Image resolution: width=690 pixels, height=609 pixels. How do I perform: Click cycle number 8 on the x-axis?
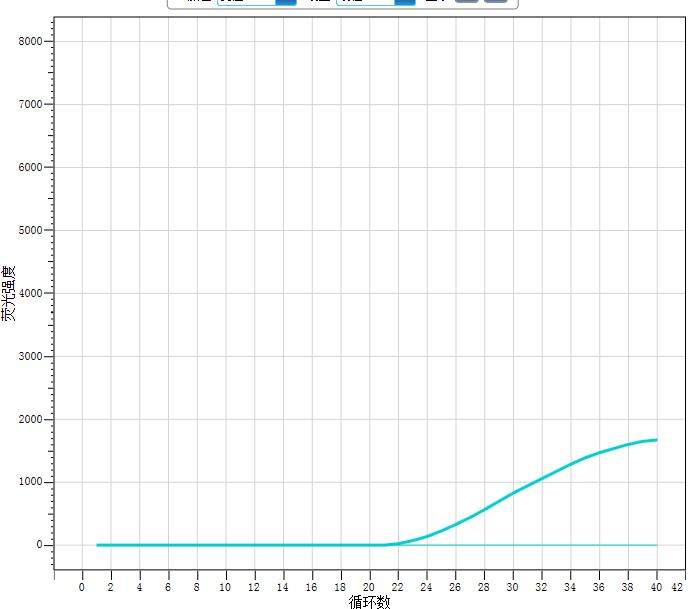pos(197,587)
